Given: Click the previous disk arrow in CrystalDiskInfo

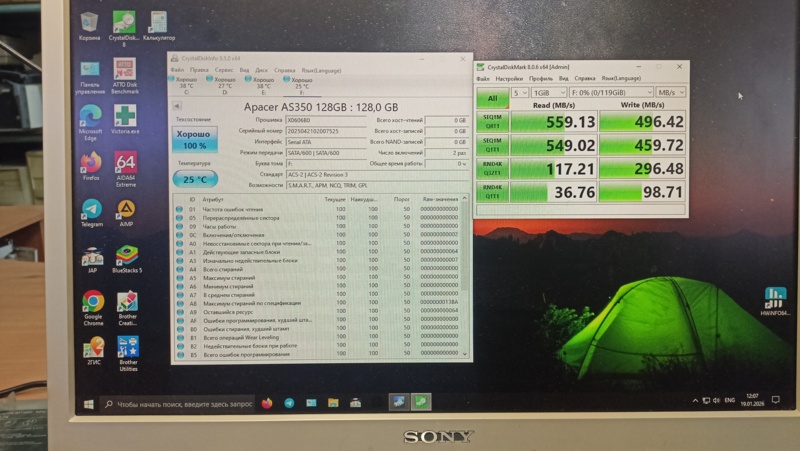Looking at the screenshot, I should (177, 106).
